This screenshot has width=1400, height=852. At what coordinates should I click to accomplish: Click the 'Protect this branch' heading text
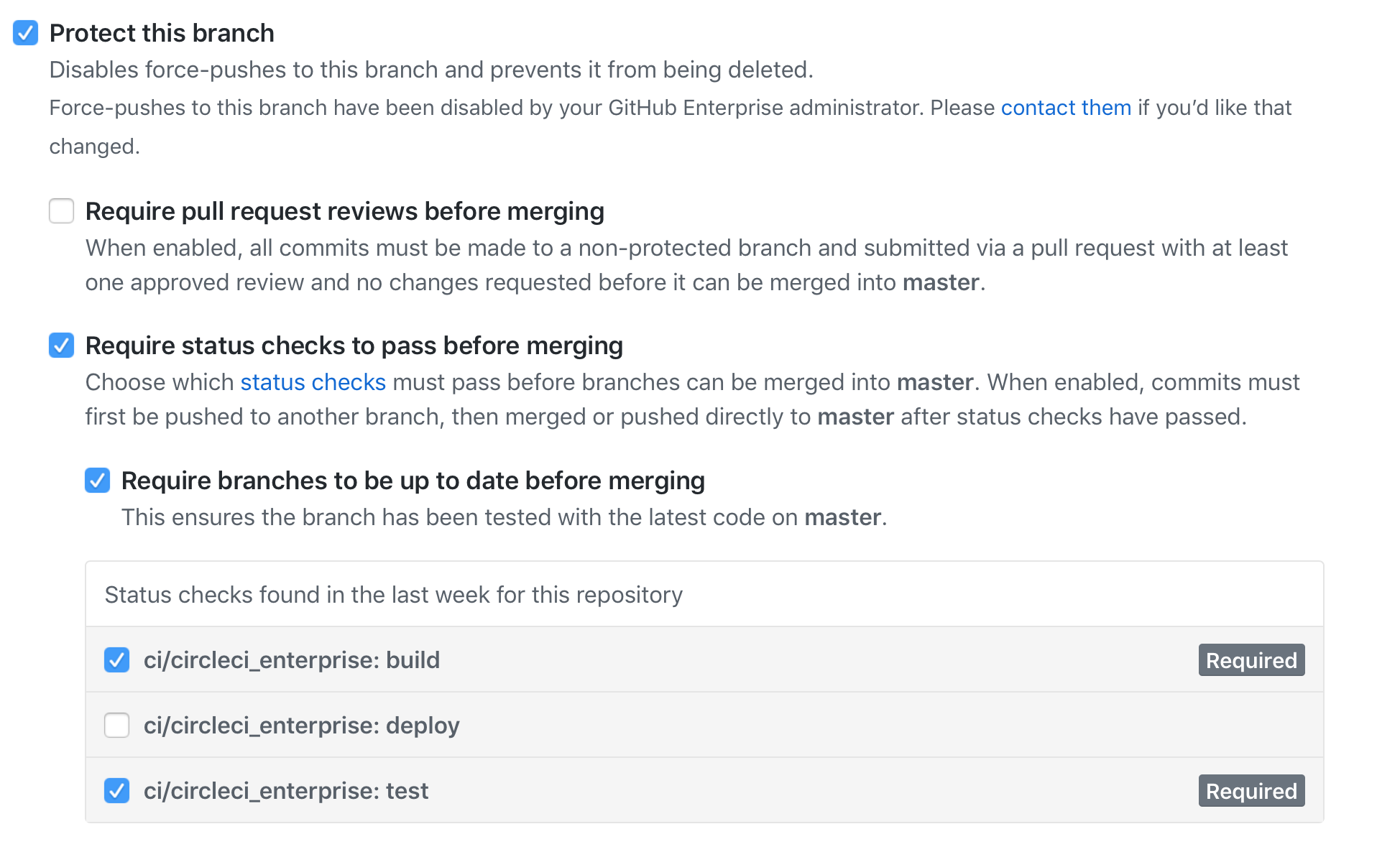click(x=162, y=33)
